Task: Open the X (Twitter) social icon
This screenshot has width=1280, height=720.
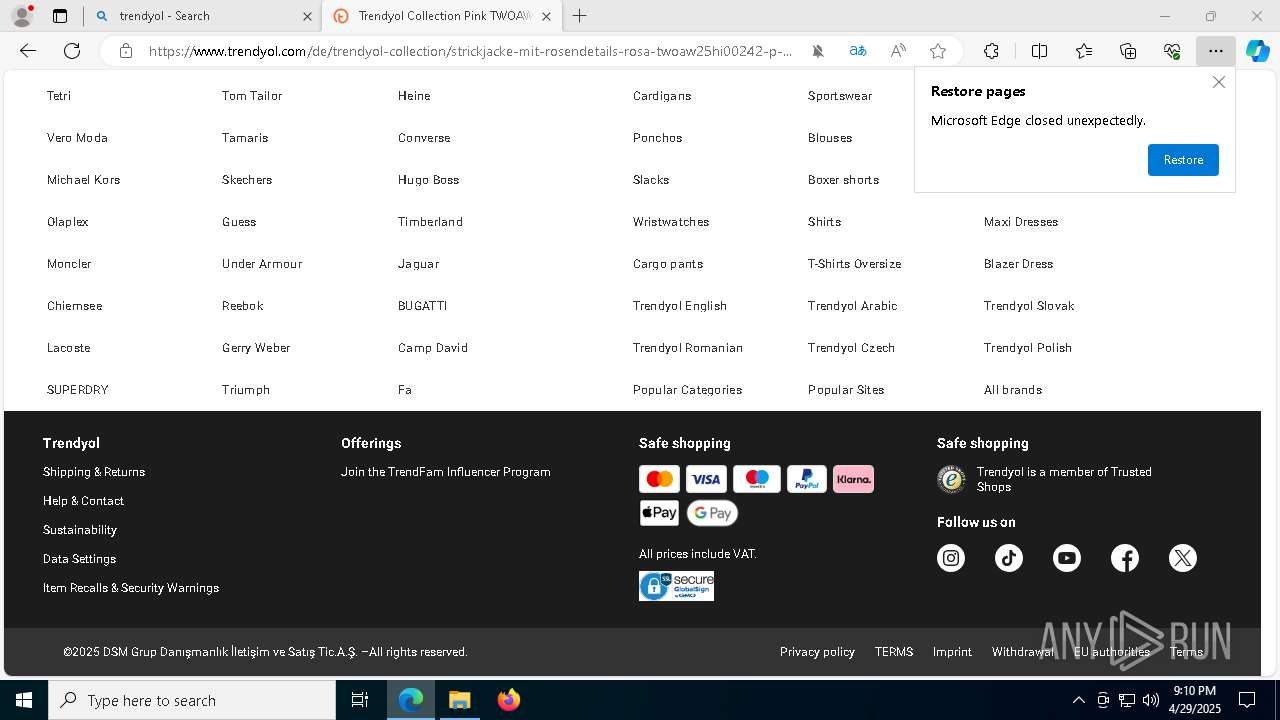Action: coord(1183,558)
